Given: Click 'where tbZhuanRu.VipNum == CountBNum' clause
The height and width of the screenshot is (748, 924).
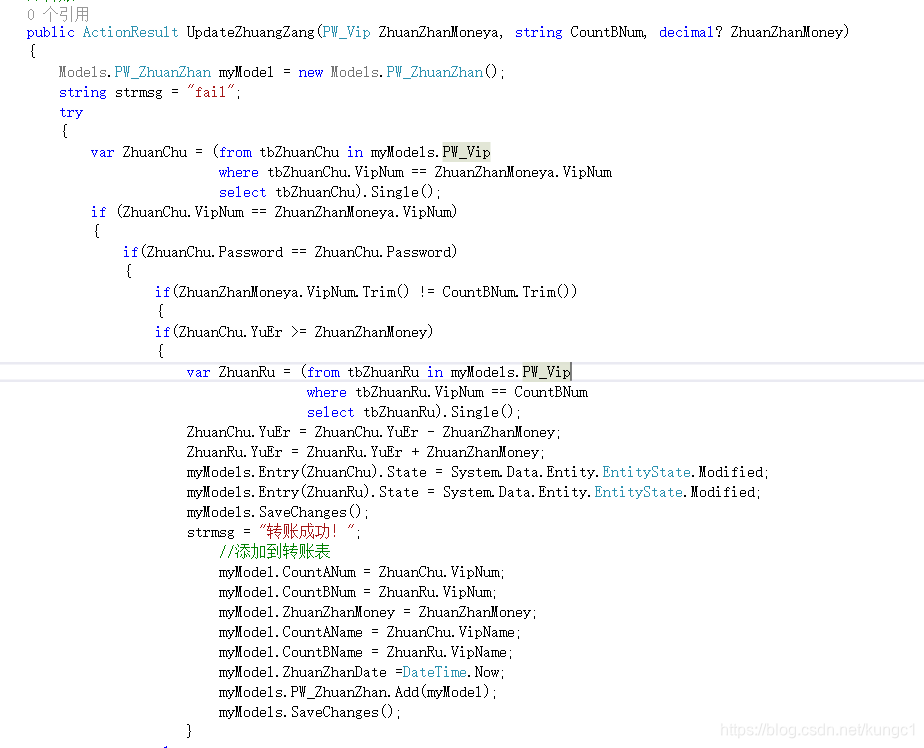Looking at the screenshot, I should (447, 392).
